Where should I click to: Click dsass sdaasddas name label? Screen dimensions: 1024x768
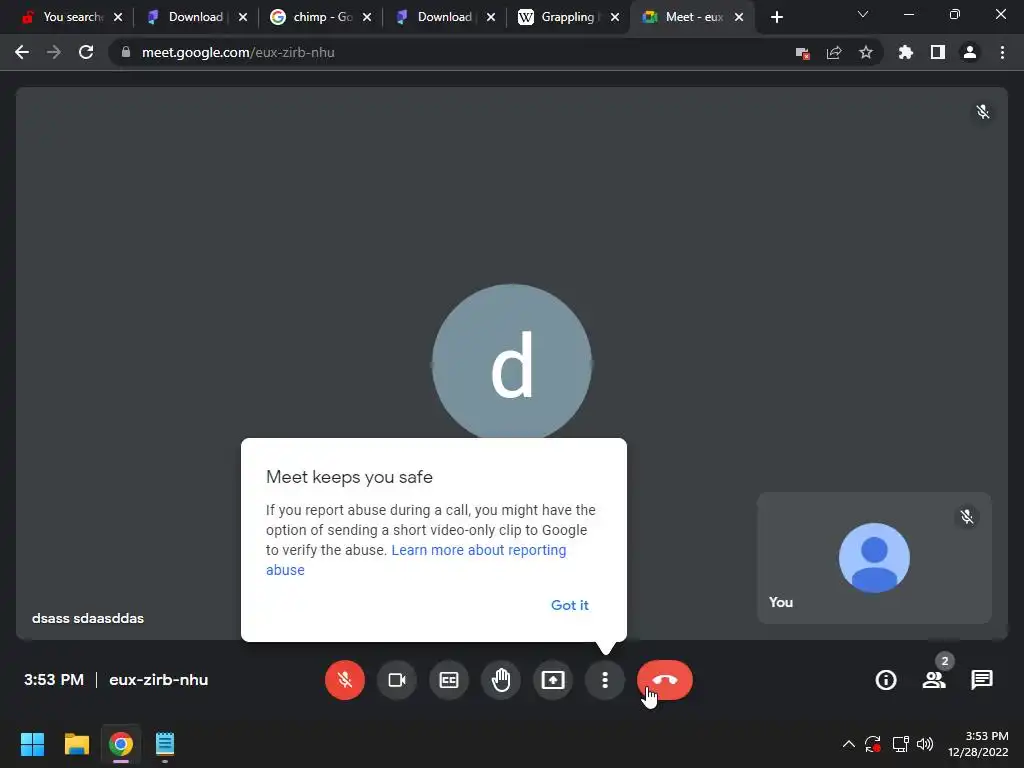88,618
